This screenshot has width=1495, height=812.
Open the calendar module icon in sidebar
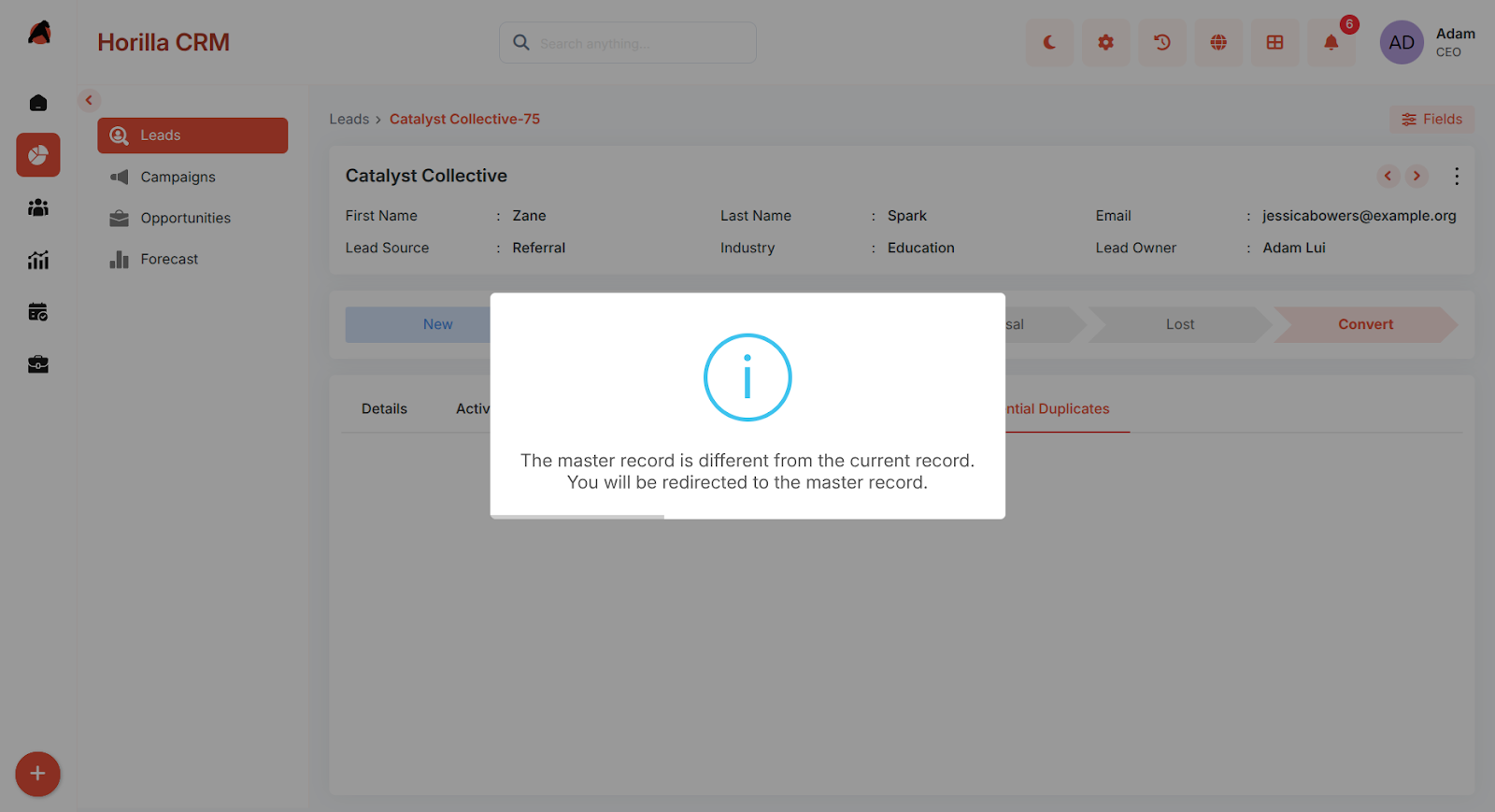[x=38, y=312]
